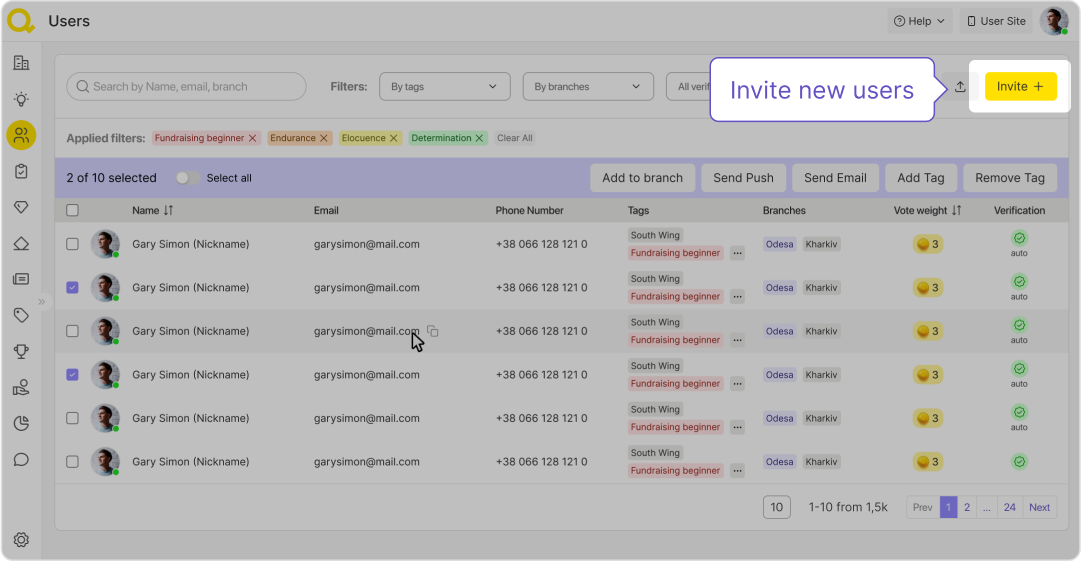
Task: Open the By branches dropdown
Action: coord(587,87)
